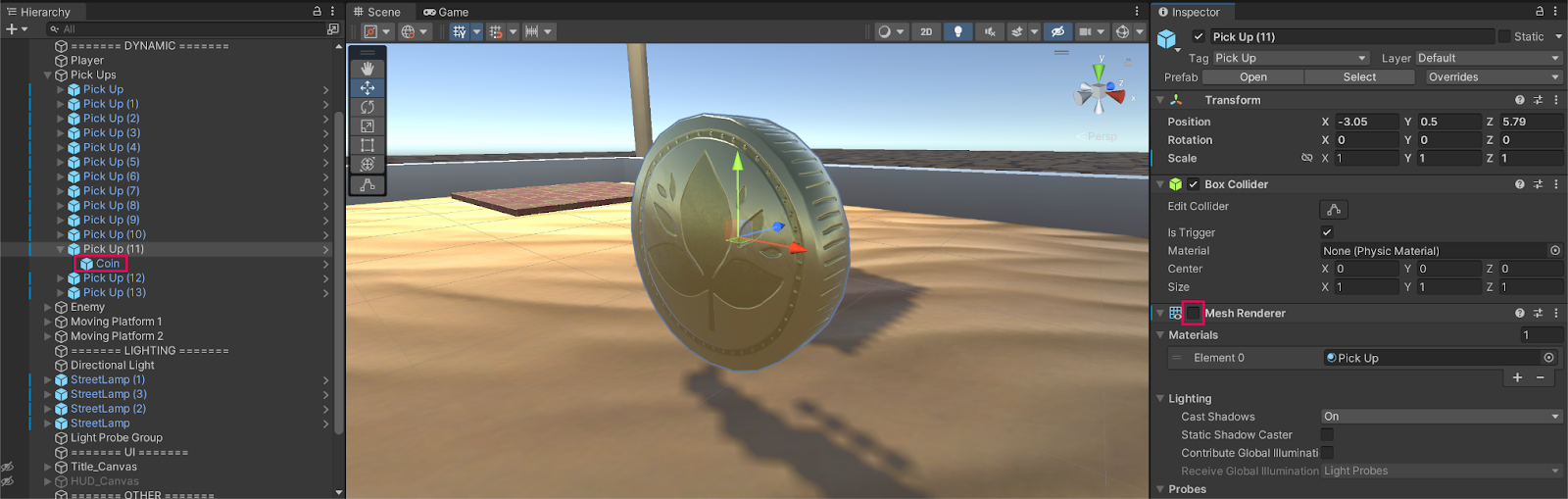1568x499 pixels.
Task: Select the Rotate tool
Action: coord(367,107)
